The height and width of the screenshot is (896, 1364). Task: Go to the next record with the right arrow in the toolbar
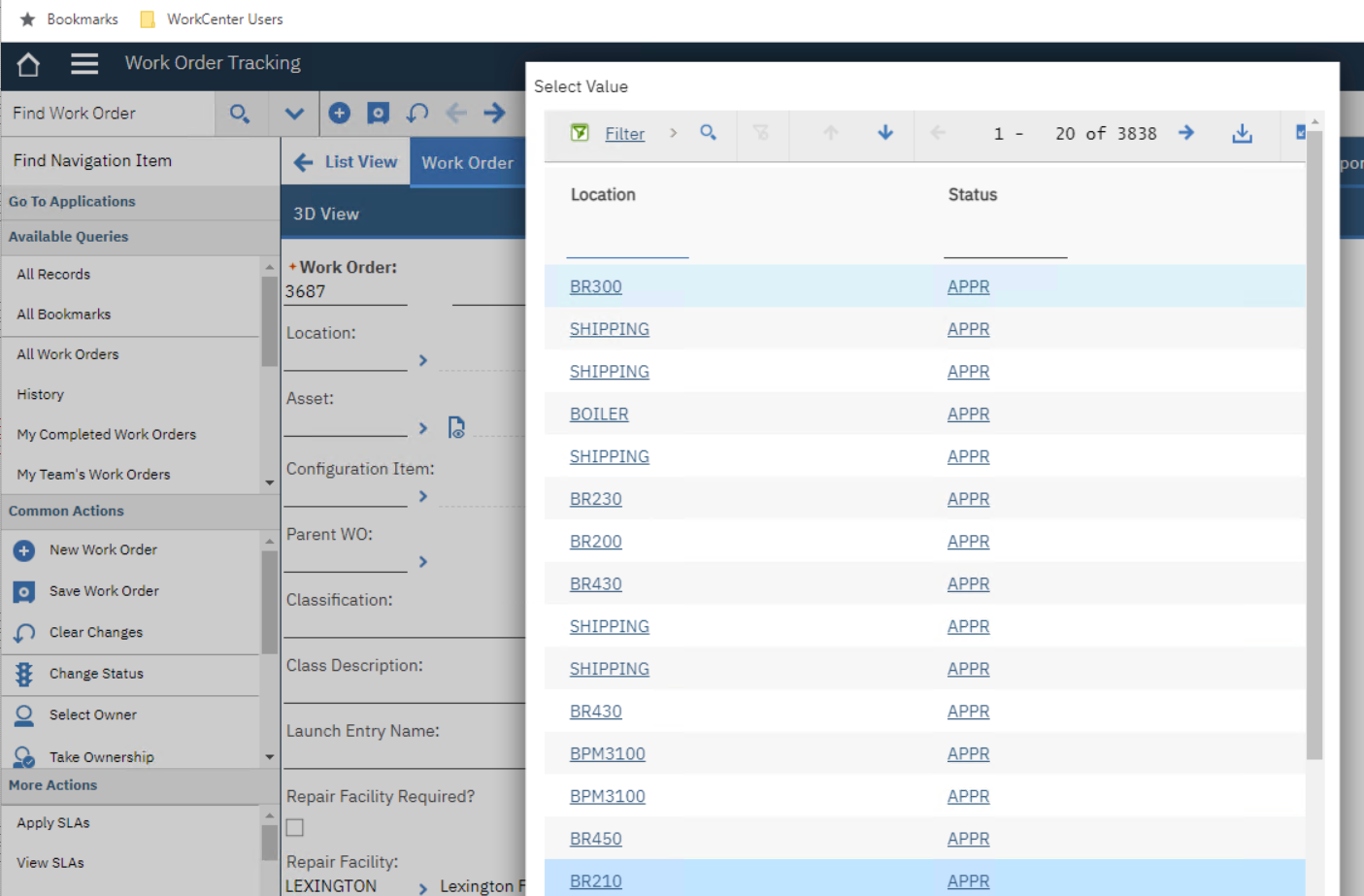click(494, 113)
